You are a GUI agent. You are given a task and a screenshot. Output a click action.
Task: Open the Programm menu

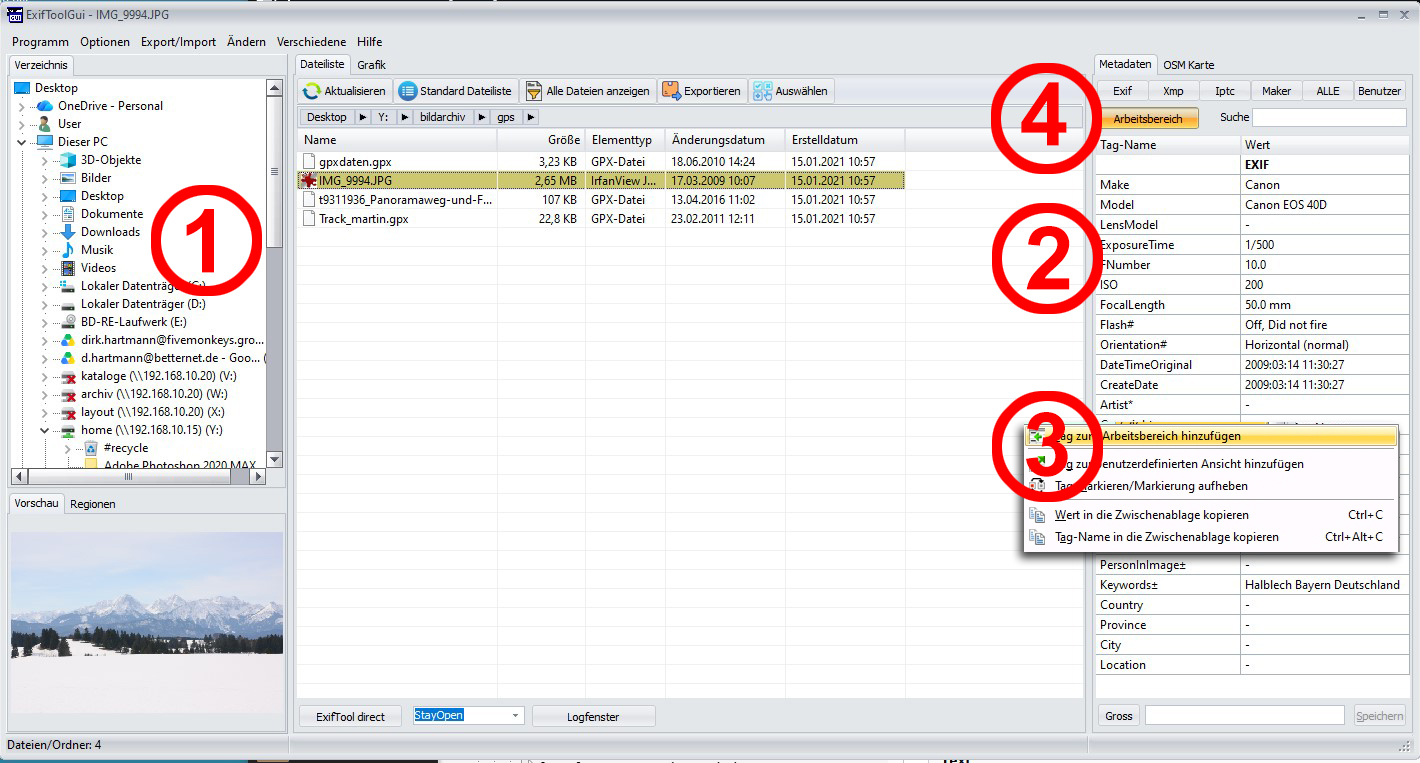pos(40,42)
